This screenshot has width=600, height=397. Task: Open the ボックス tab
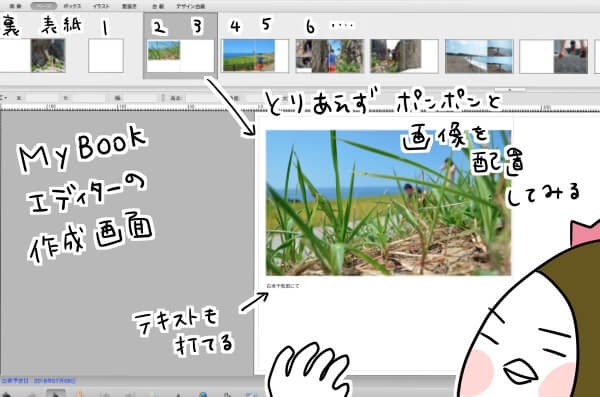tap(72, 6)
